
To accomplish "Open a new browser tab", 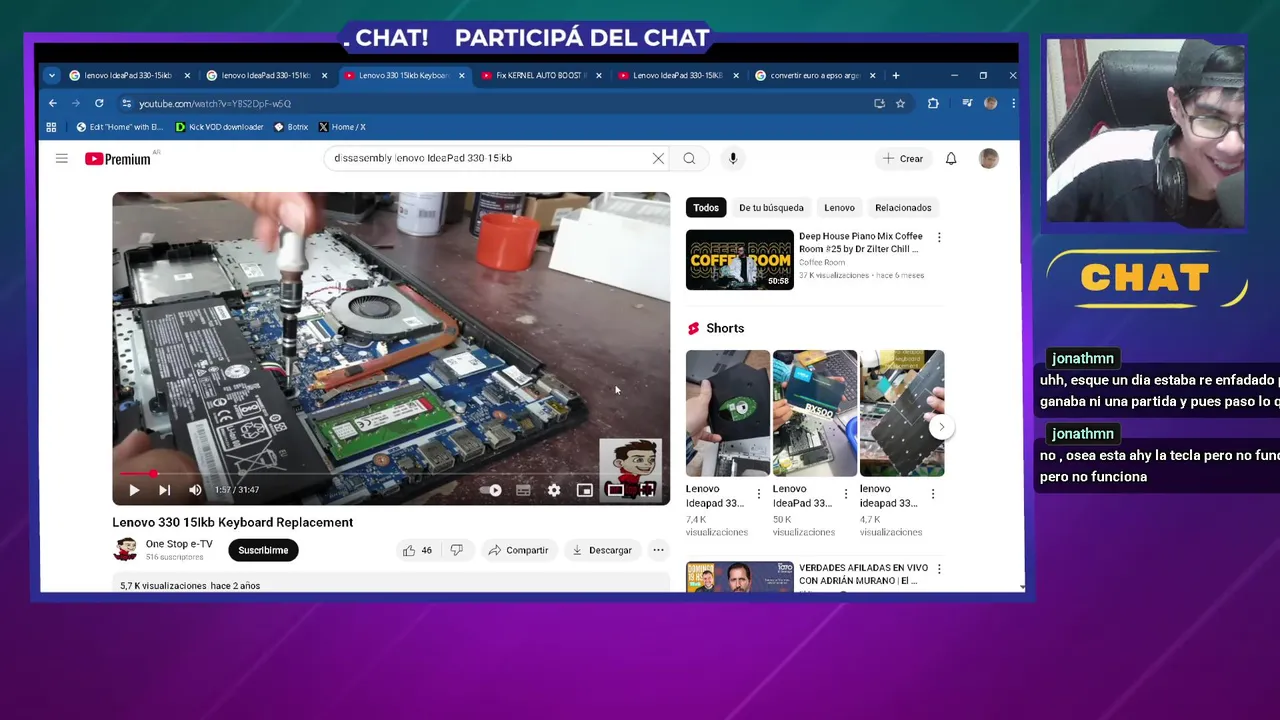I will tap(895, 75).
